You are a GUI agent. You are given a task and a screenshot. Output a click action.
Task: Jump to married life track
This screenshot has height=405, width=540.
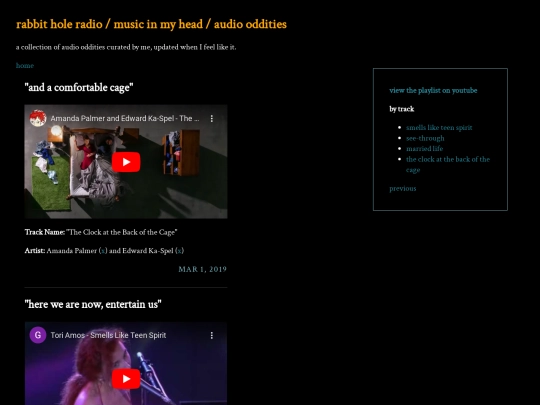tap(425, 149)
